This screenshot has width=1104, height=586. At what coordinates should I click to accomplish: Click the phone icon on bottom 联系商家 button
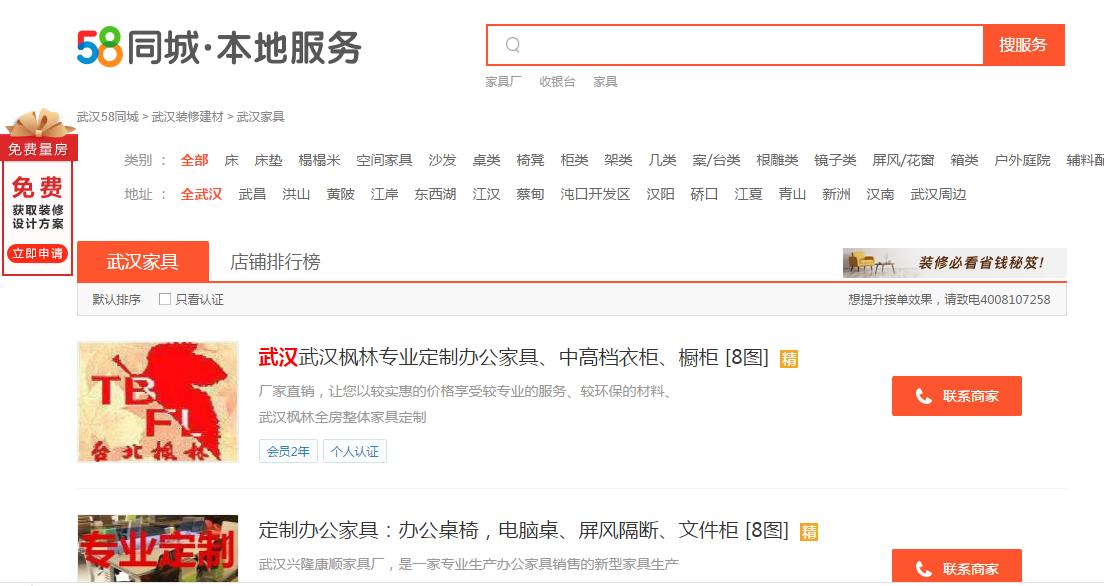(x=921, y=568)
